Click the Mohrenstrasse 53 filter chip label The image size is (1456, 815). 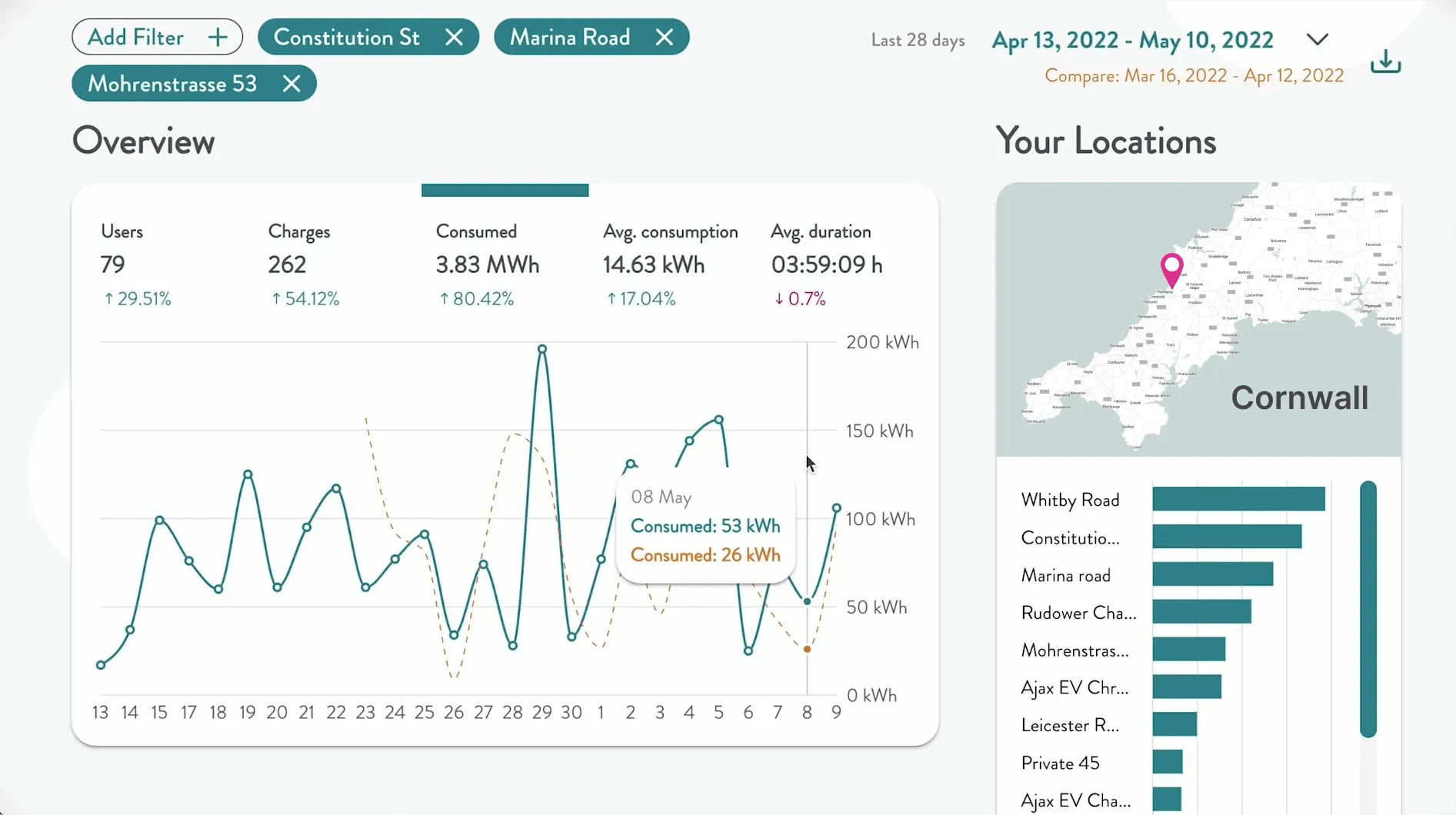[x=172, y=84]
